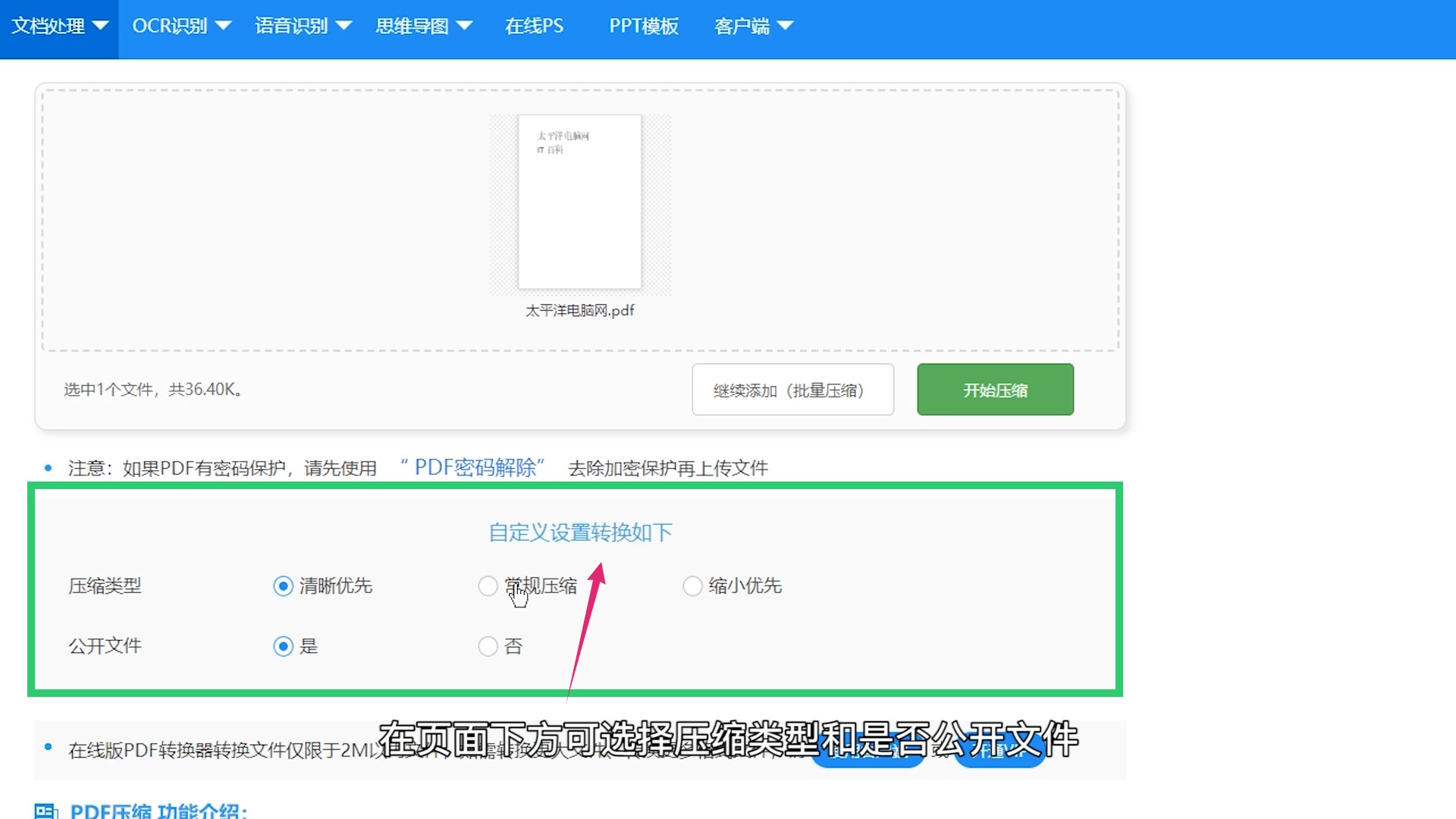Click the 压缩类型 label

click(105, 586)
